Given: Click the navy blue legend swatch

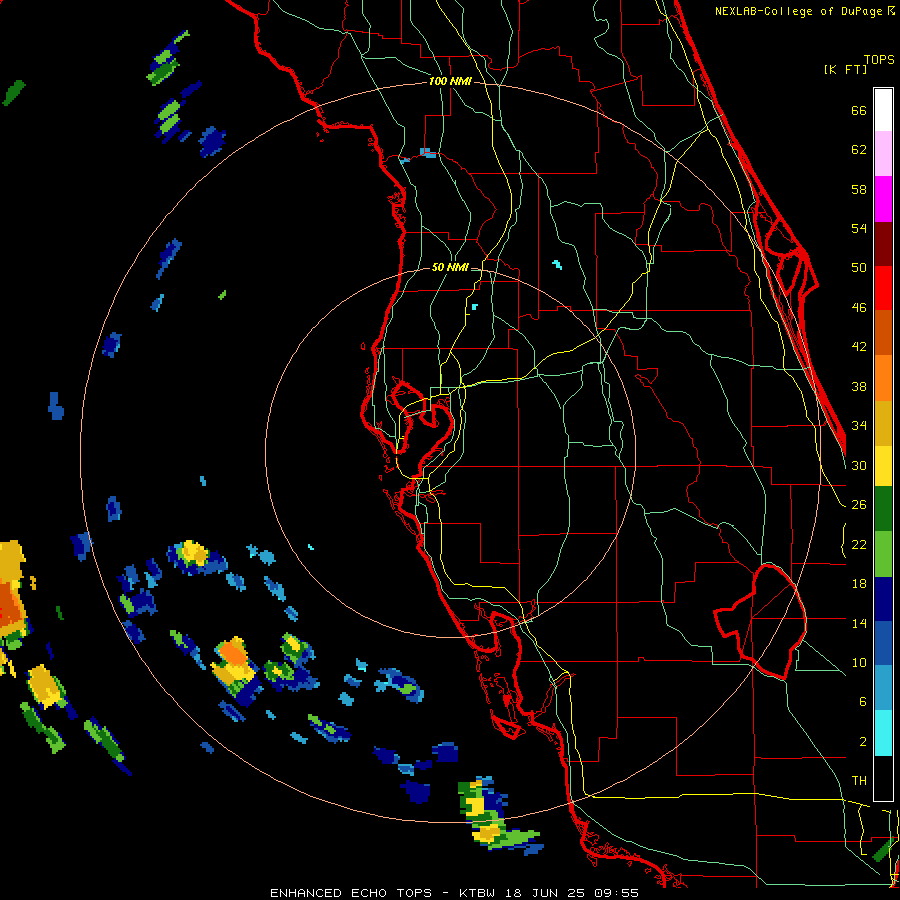Looking at the screenshot, I should point(883,599).
